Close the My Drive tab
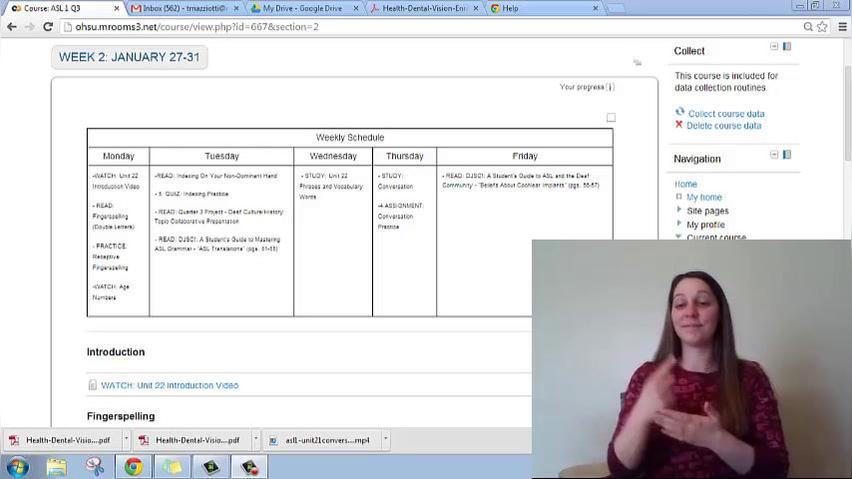 pyautogui.click(x=356, y=8)
